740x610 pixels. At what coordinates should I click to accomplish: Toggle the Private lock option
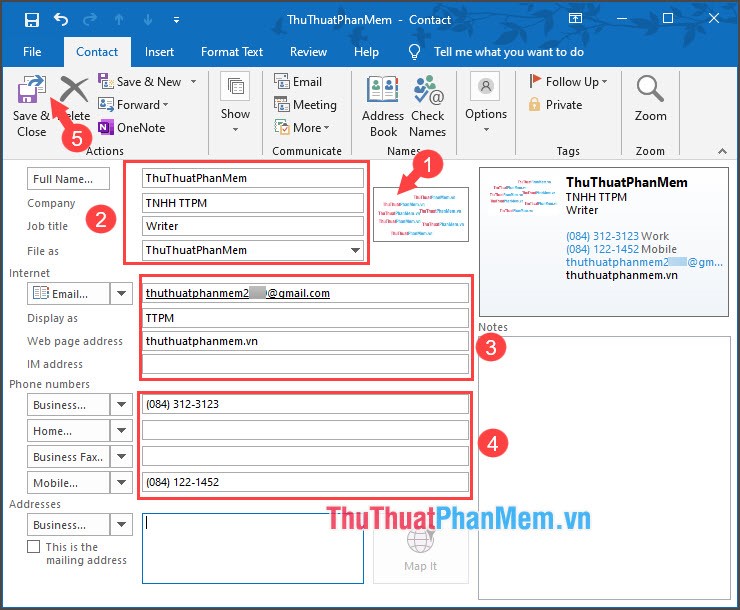(555, 104)
